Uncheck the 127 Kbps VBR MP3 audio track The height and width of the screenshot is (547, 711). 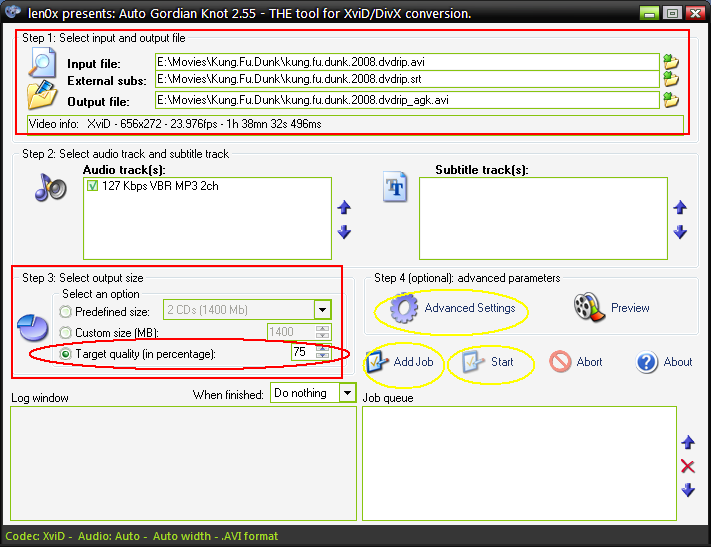point(93,186)
